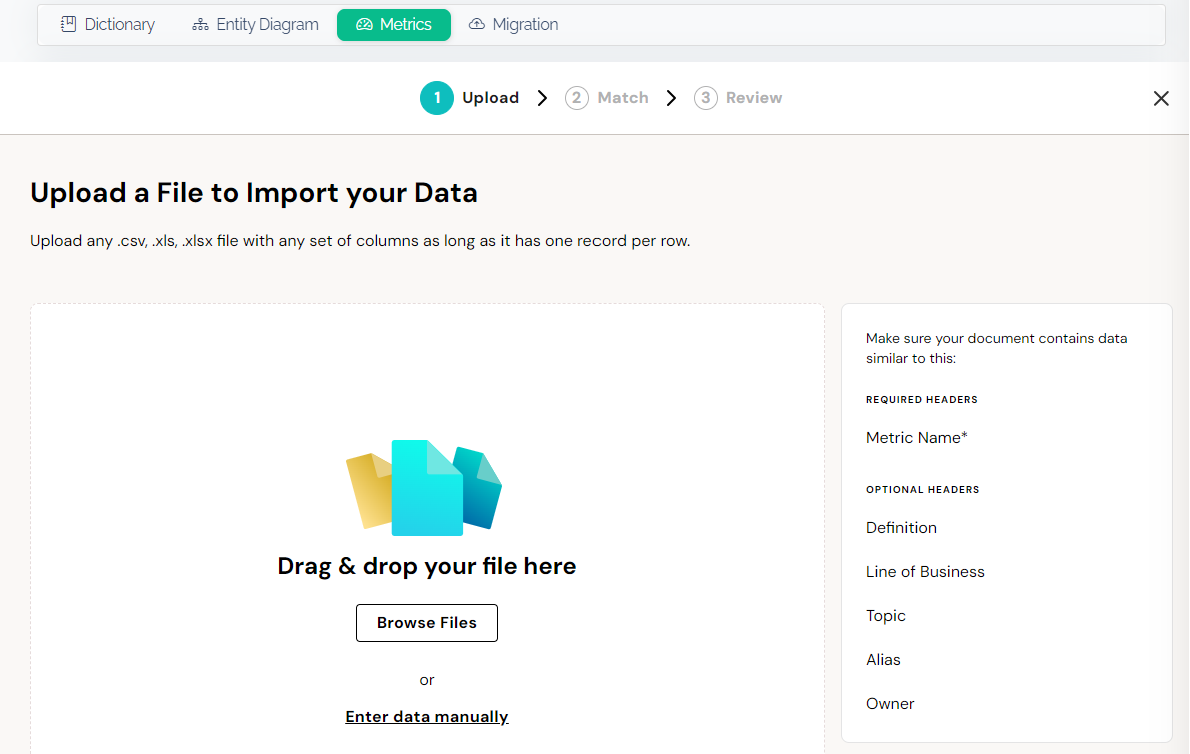This screenshot has width=1190, height=754.
Task: Click the Dictionary book icon
Action: click(x=68, y=23)
